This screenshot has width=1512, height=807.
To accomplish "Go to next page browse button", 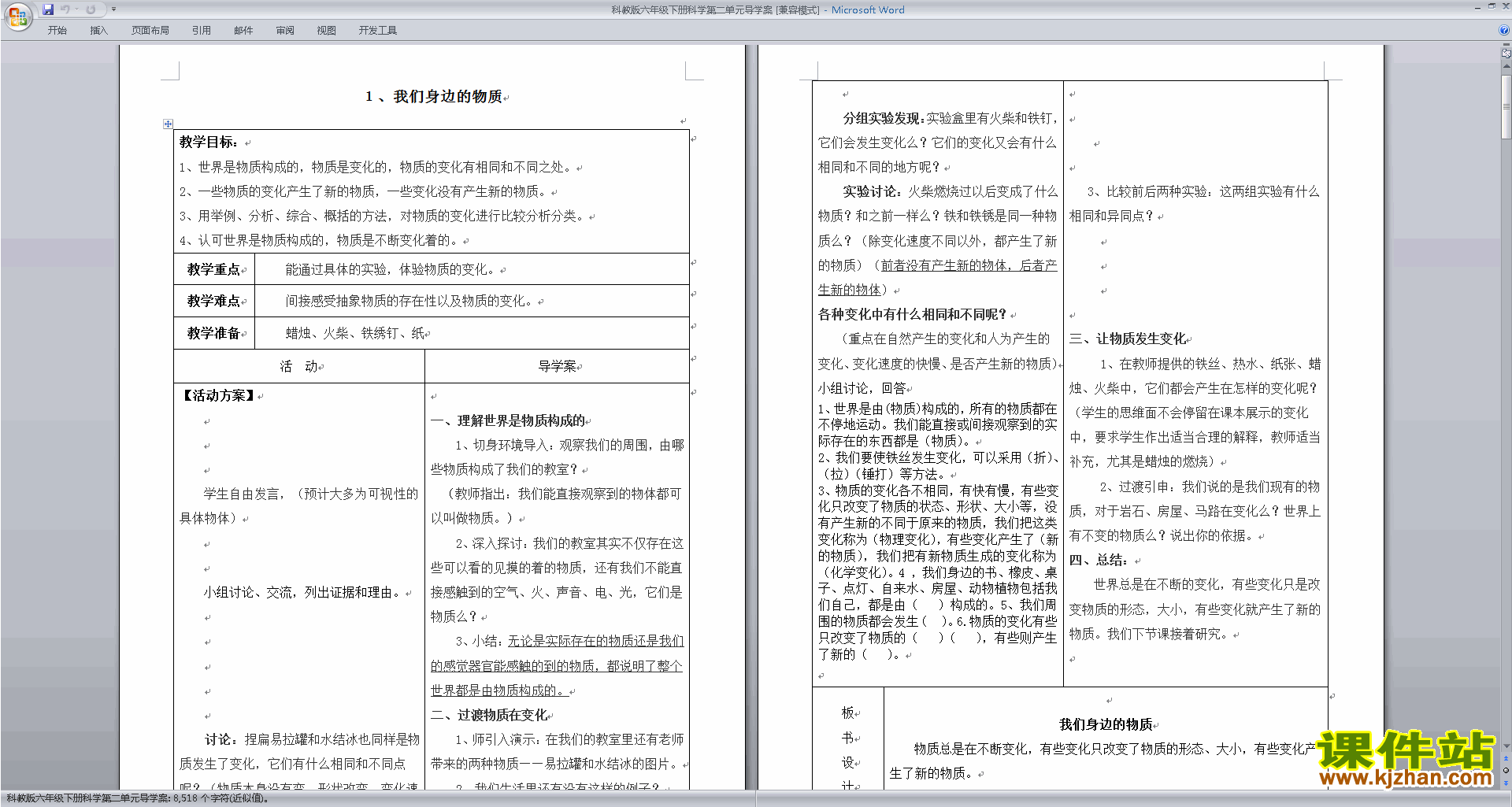I will click(1506, 782).
